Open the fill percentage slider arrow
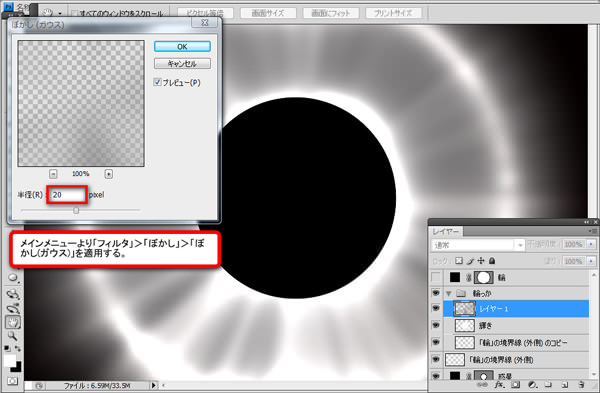Image resolution: width=600 pixels, height=393 pixels. coord(592,261)
